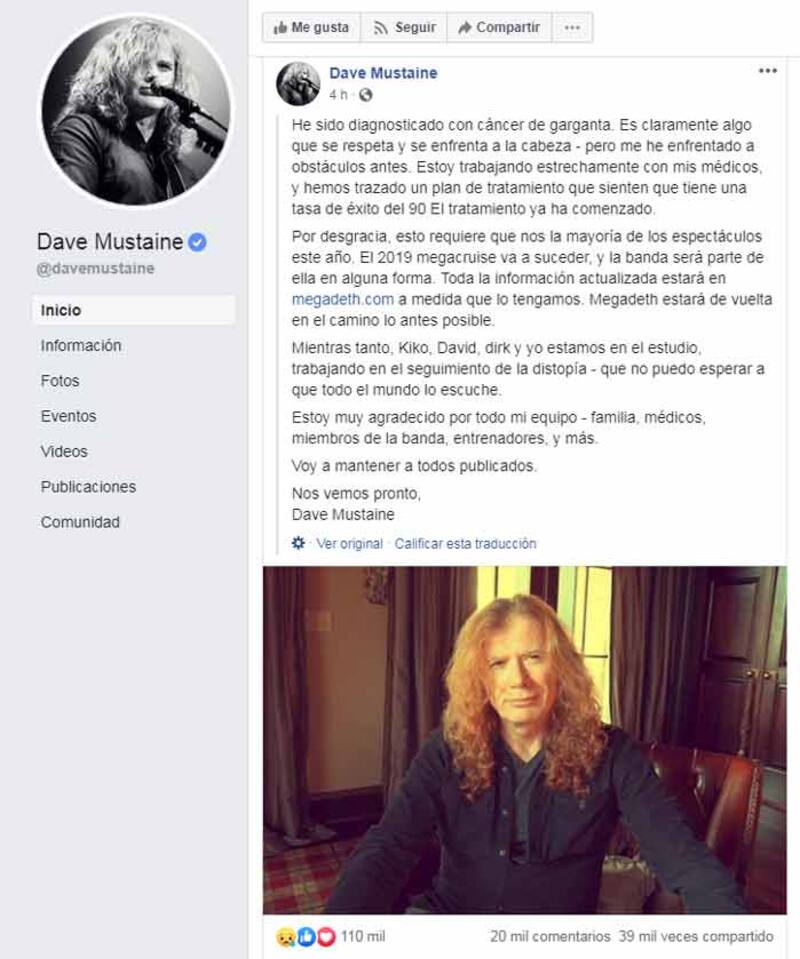Click Ver original link
The height and width of the screenshot is (959, 800).
click(349, 544)
